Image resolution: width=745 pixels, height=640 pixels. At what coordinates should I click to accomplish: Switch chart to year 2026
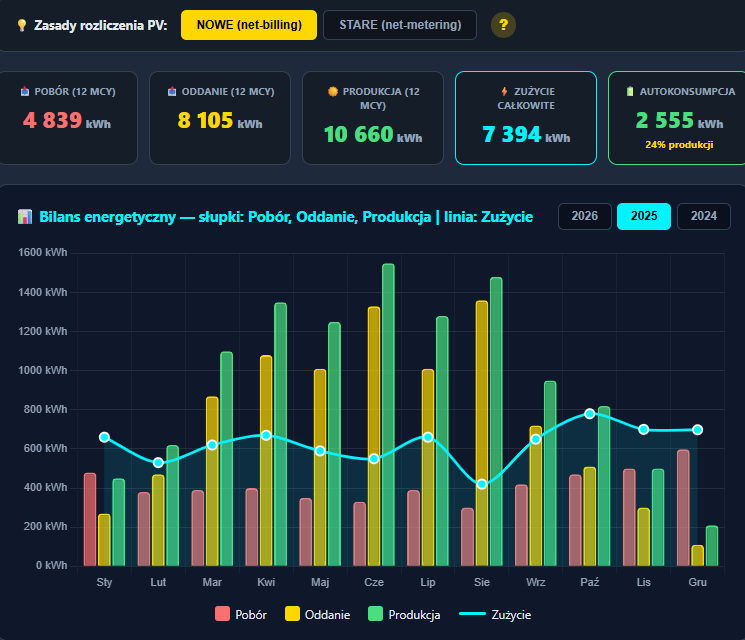coord(584,216)
